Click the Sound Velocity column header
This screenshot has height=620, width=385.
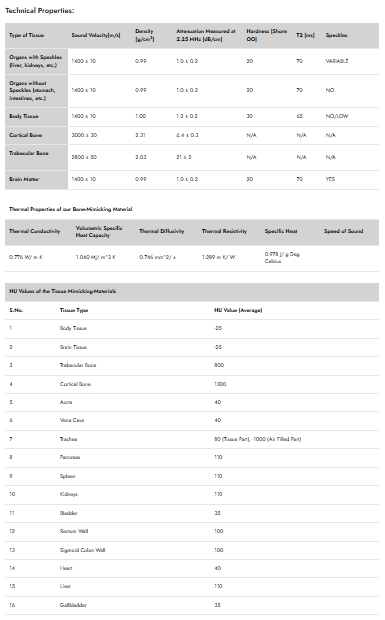(x=96, y=35)
